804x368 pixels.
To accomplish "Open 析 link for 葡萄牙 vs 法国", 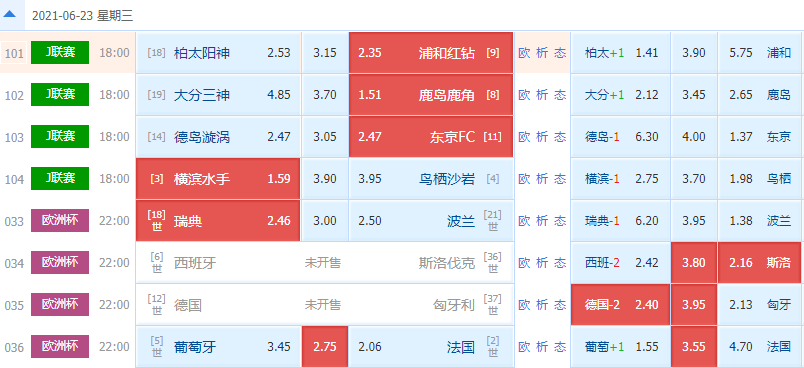I will pos(542,347).
